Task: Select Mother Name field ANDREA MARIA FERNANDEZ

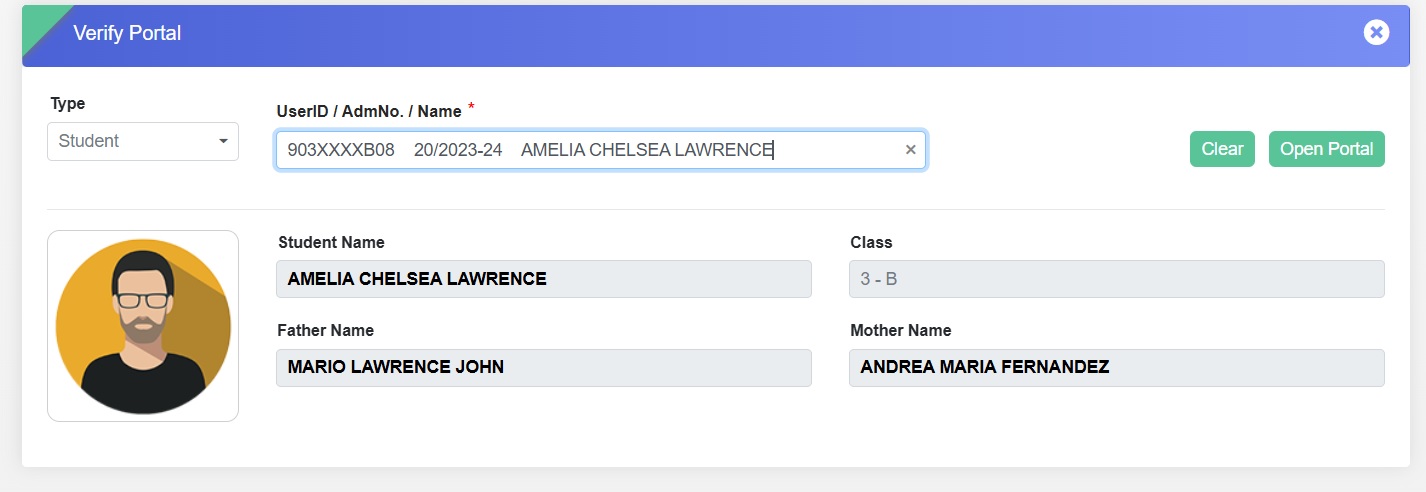Action: [x=1116, y=367]
